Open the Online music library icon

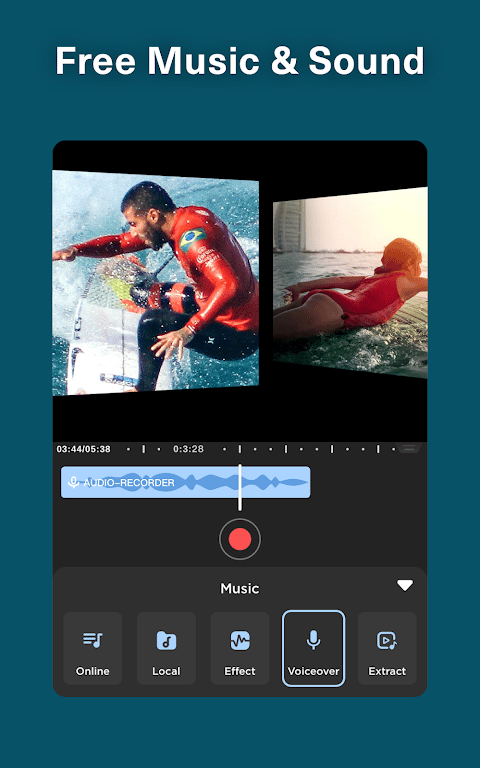tap(93, 640)
